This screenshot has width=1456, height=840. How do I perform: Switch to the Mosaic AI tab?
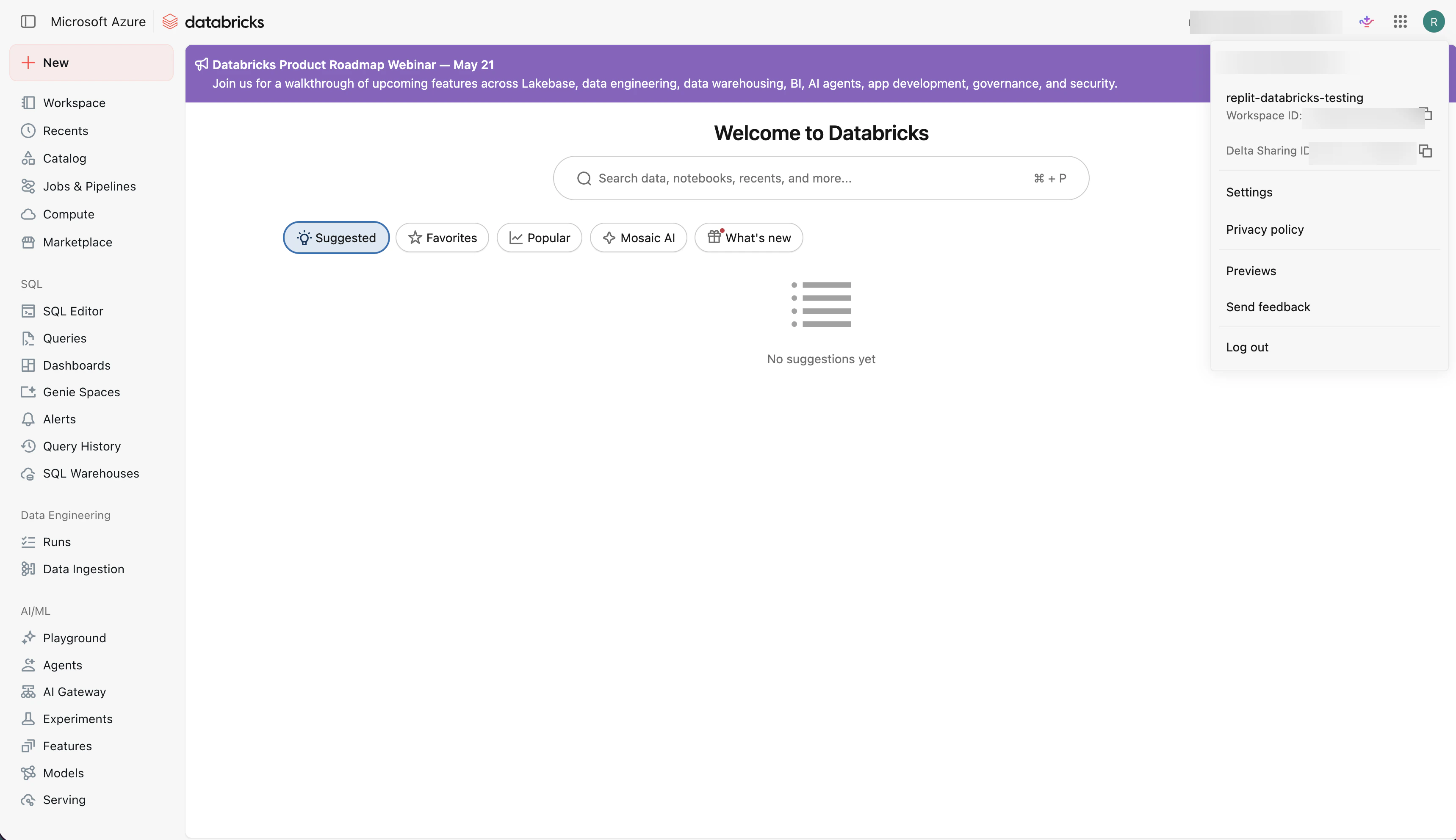coord(638,238)
